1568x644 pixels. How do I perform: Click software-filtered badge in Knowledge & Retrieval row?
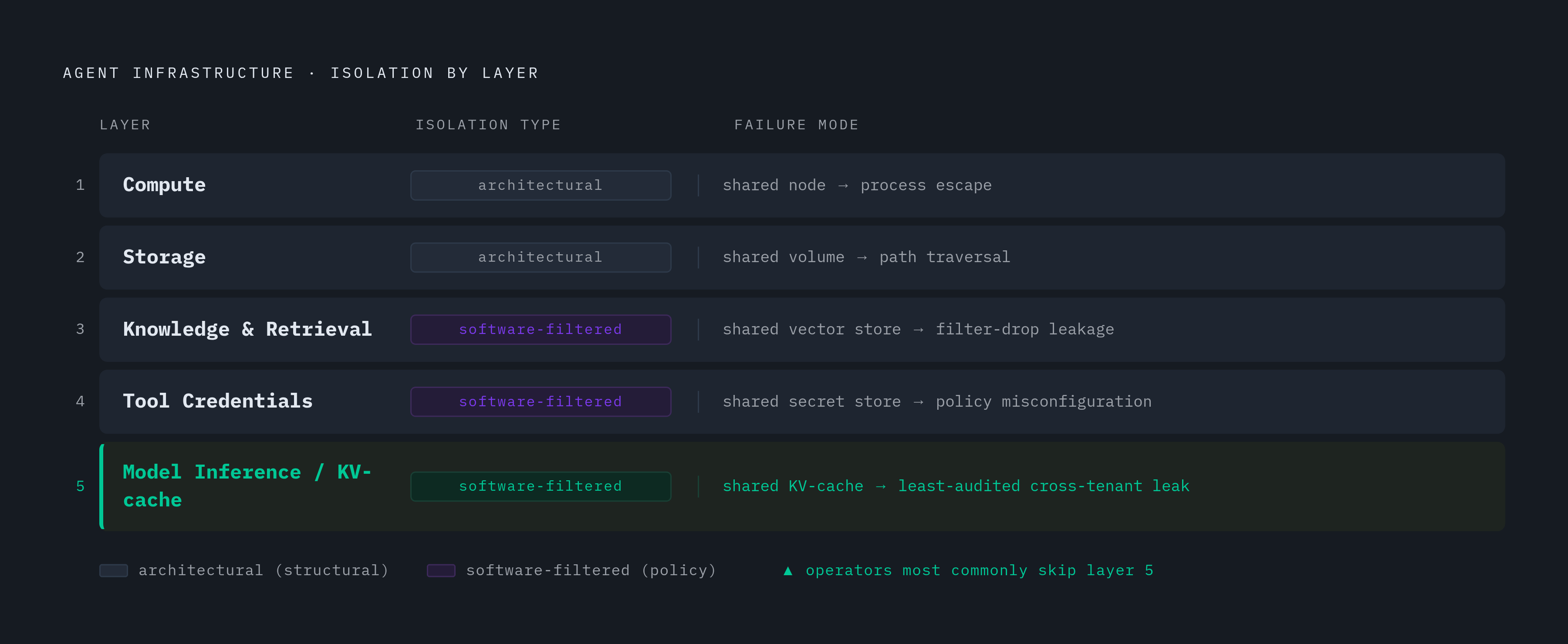coord(541,329)
